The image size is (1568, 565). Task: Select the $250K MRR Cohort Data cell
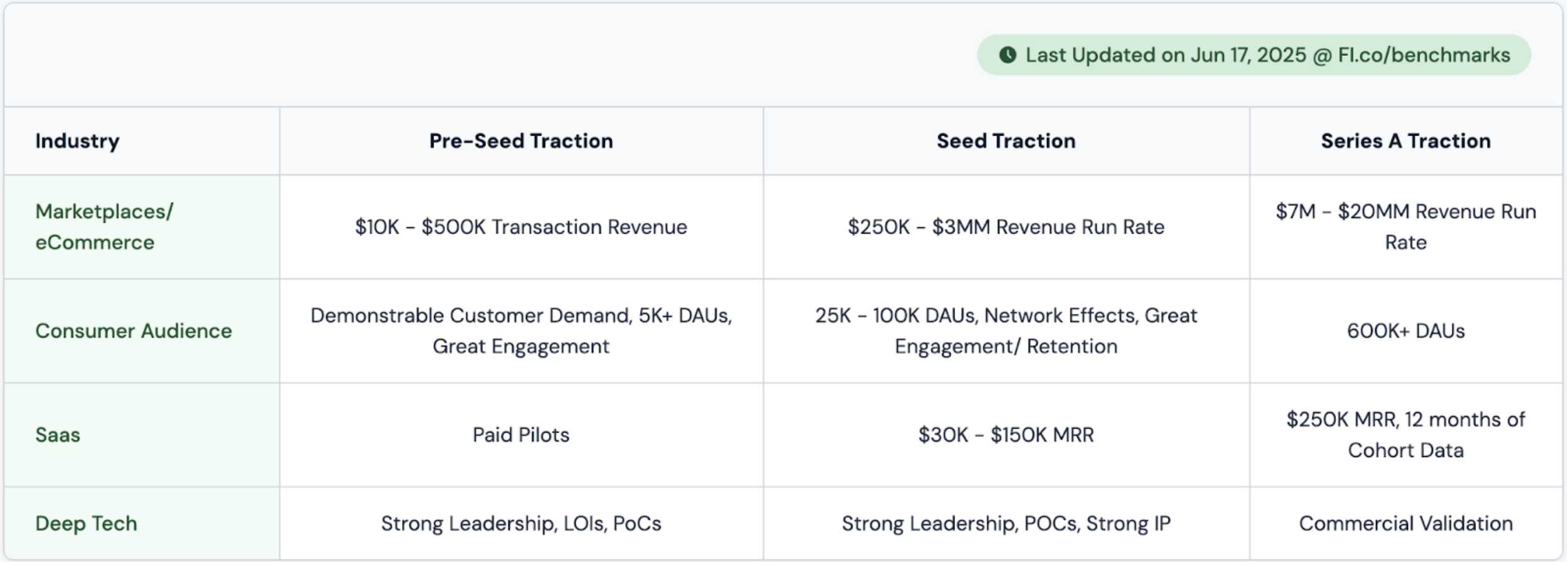pos(1405,434)
